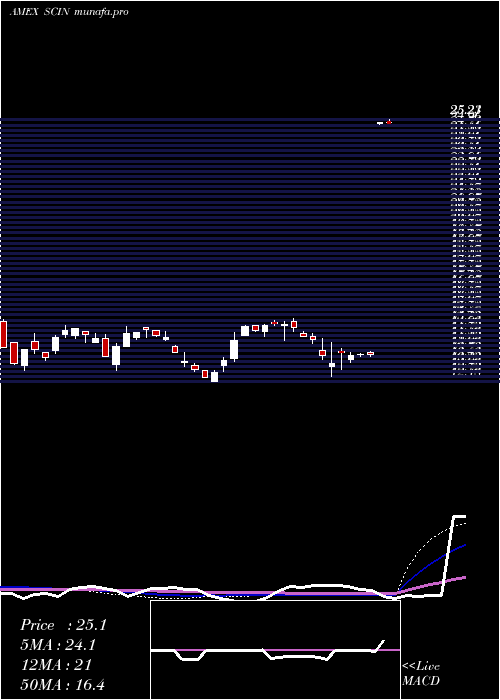Image resolution: width=500 pixels, height=700 pixels.
Task: Click the '5MA : 24.1' value
Action: coord(58,645)
